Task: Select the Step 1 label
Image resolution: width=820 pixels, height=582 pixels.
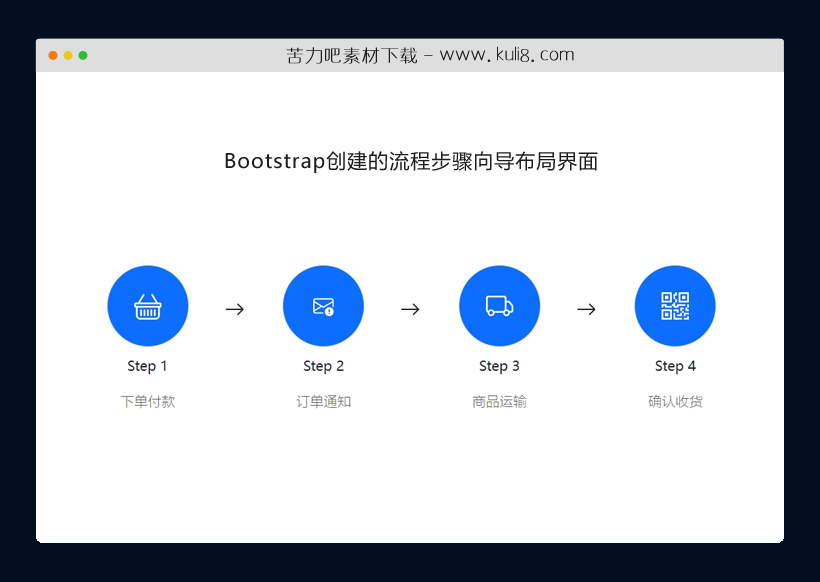Action: click(x=148, y=366)
